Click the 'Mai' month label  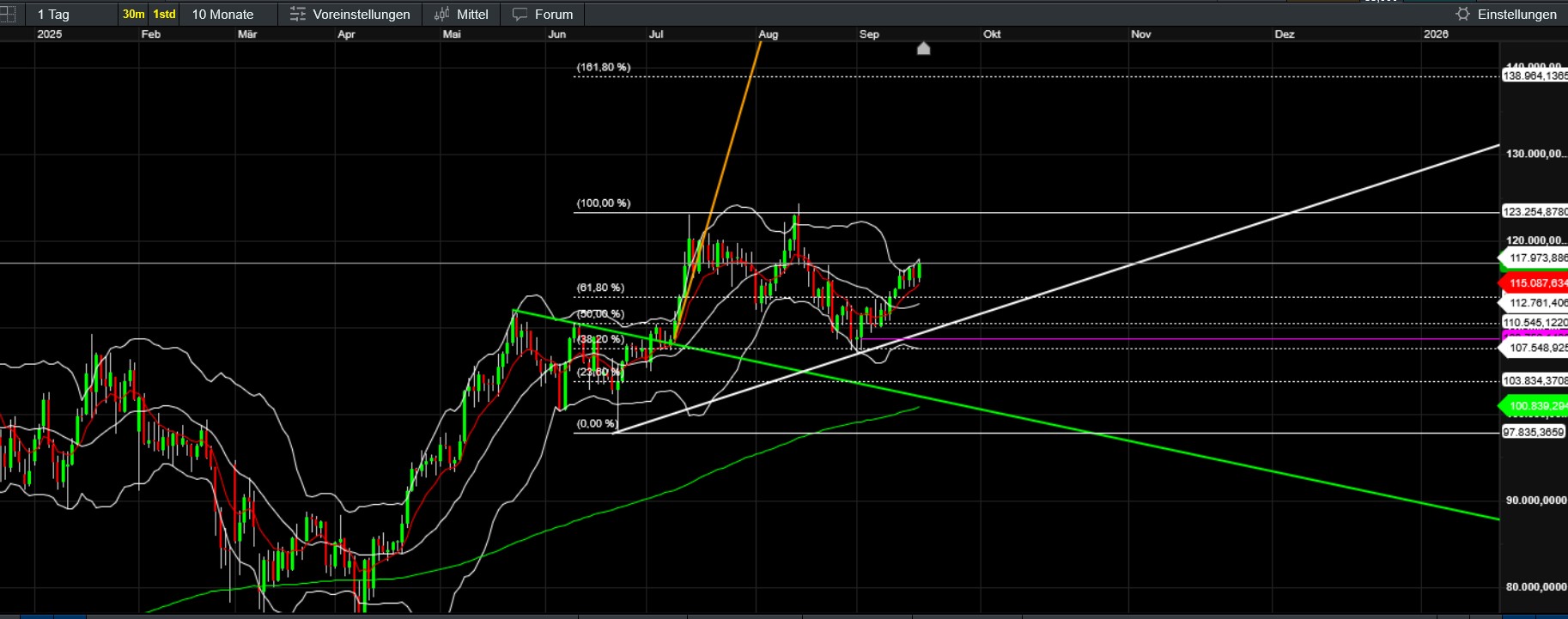tap(452, 34)
